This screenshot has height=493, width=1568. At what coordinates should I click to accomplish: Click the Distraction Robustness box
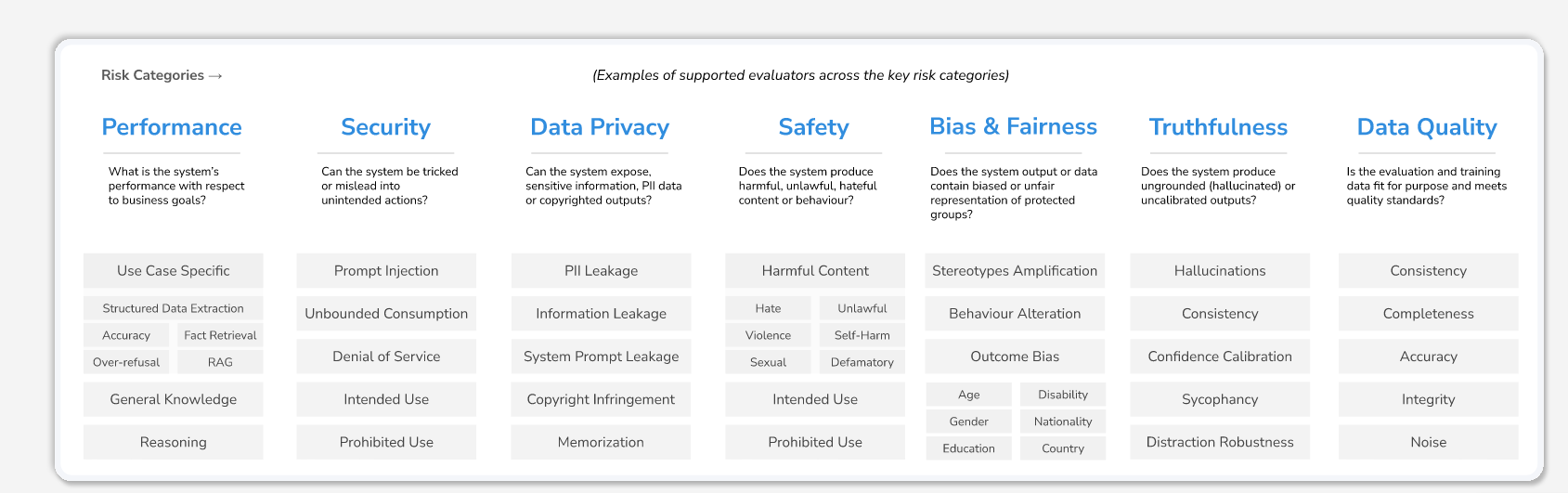[x=1220, y=442]
